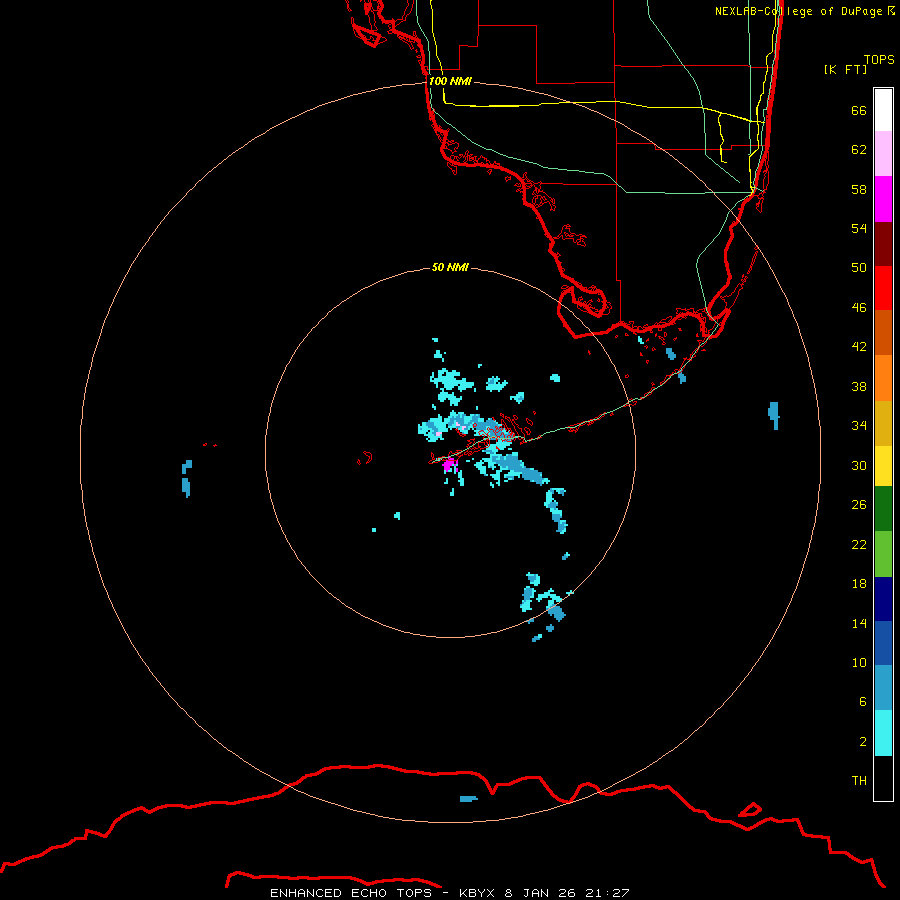Click the 10 legend value
900x900 pixels.
pyautogui.click(x=859, y=663)
